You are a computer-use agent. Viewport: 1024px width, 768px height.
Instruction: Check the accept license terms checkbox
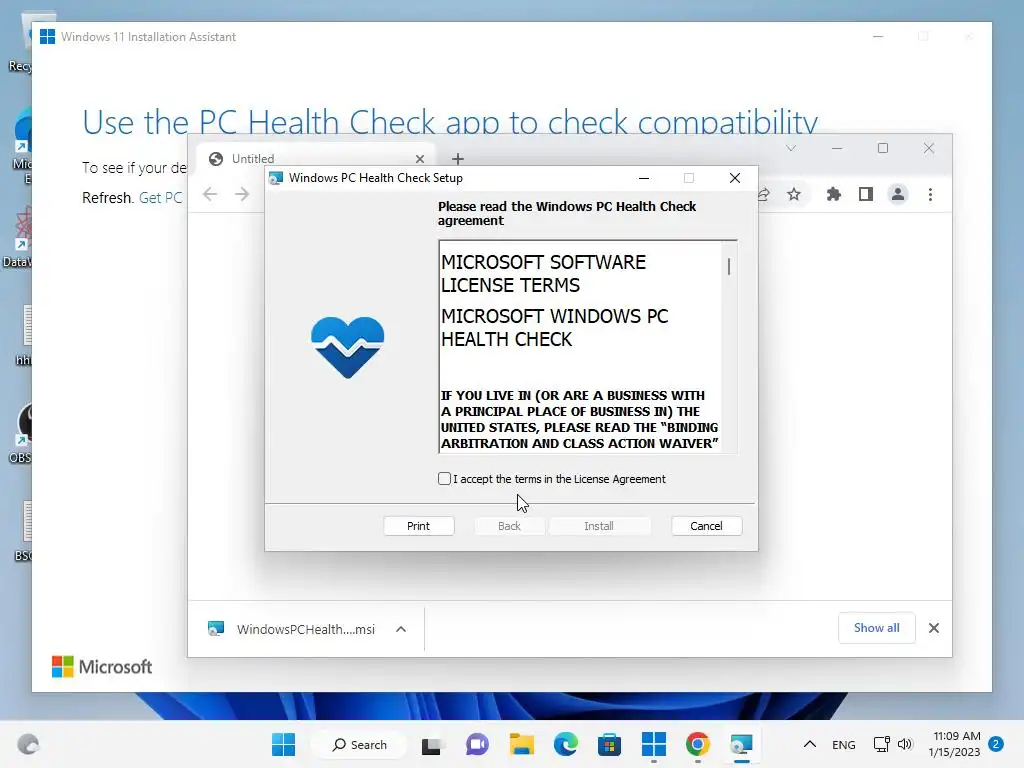445,479
